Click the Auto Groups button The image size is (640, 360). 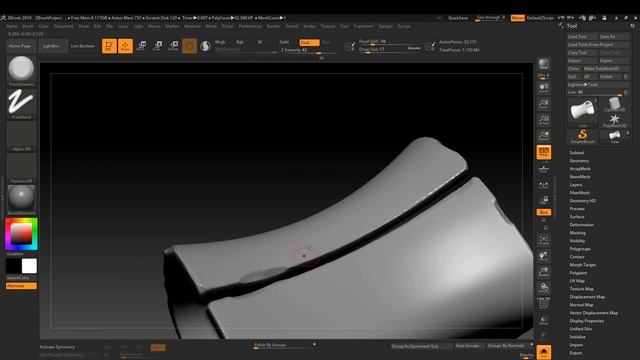coord(468,346)
